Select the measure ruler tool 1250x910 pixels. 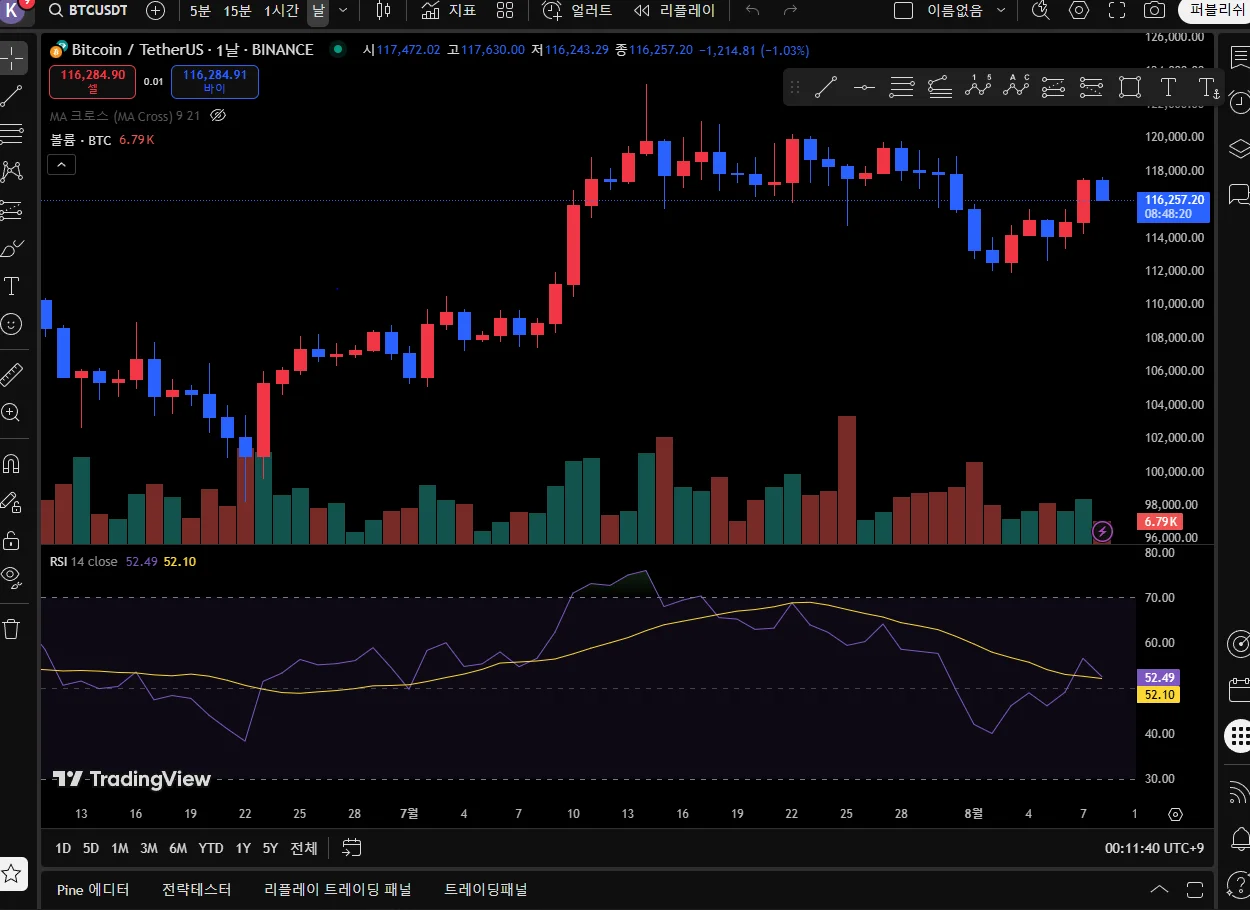(12, 375)
